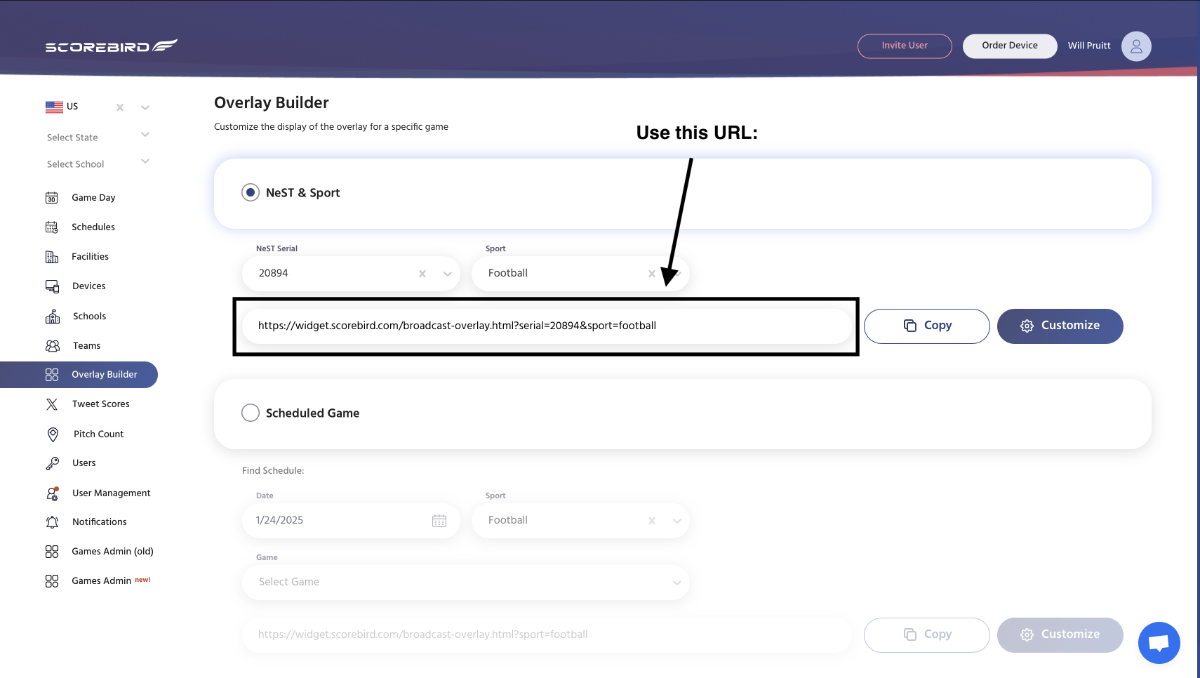Go to the Teams page
The image size is (1200, 678).
coord(86,346)
